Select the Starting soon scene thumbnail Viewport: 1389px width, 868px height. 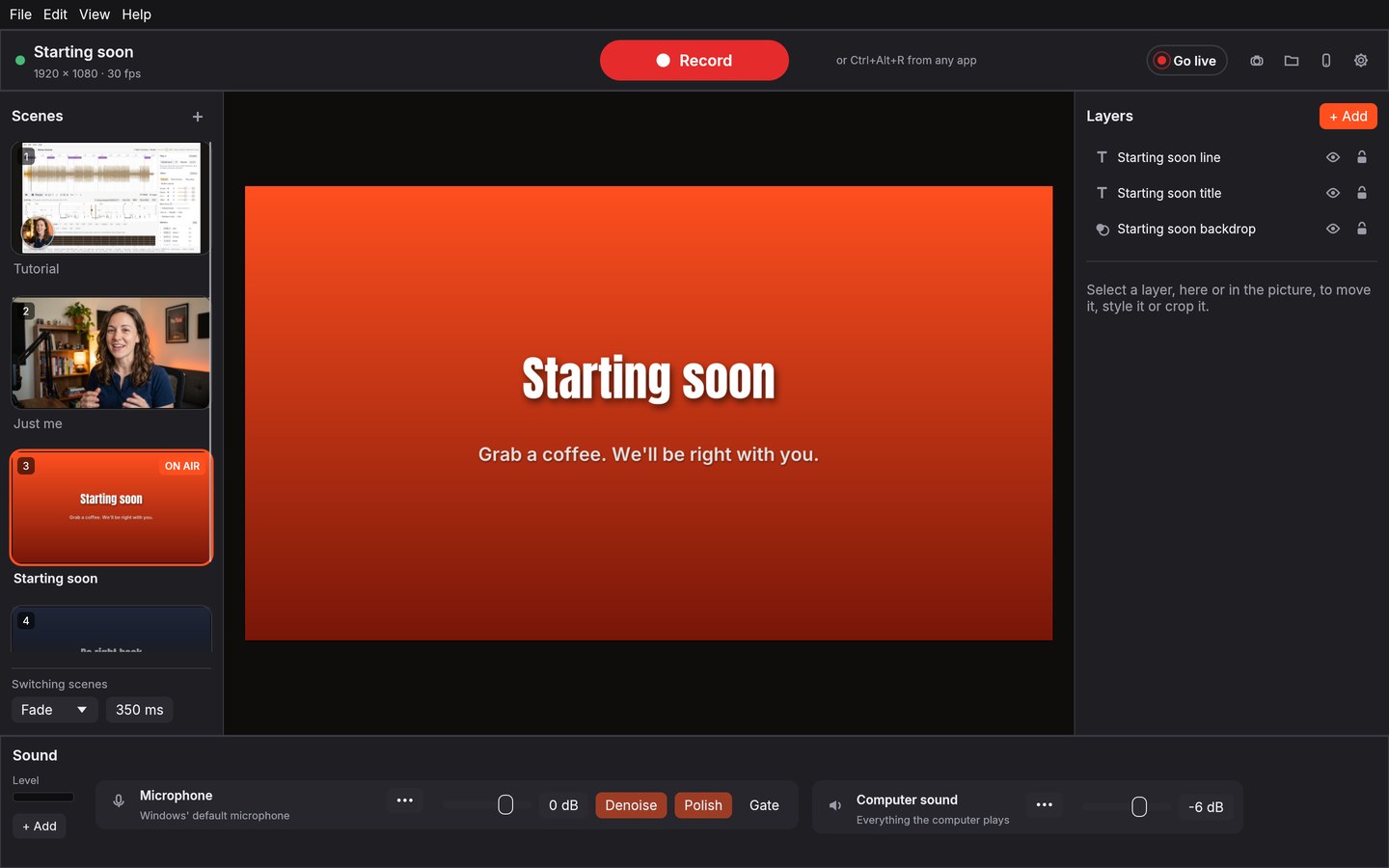click(111, 508)
